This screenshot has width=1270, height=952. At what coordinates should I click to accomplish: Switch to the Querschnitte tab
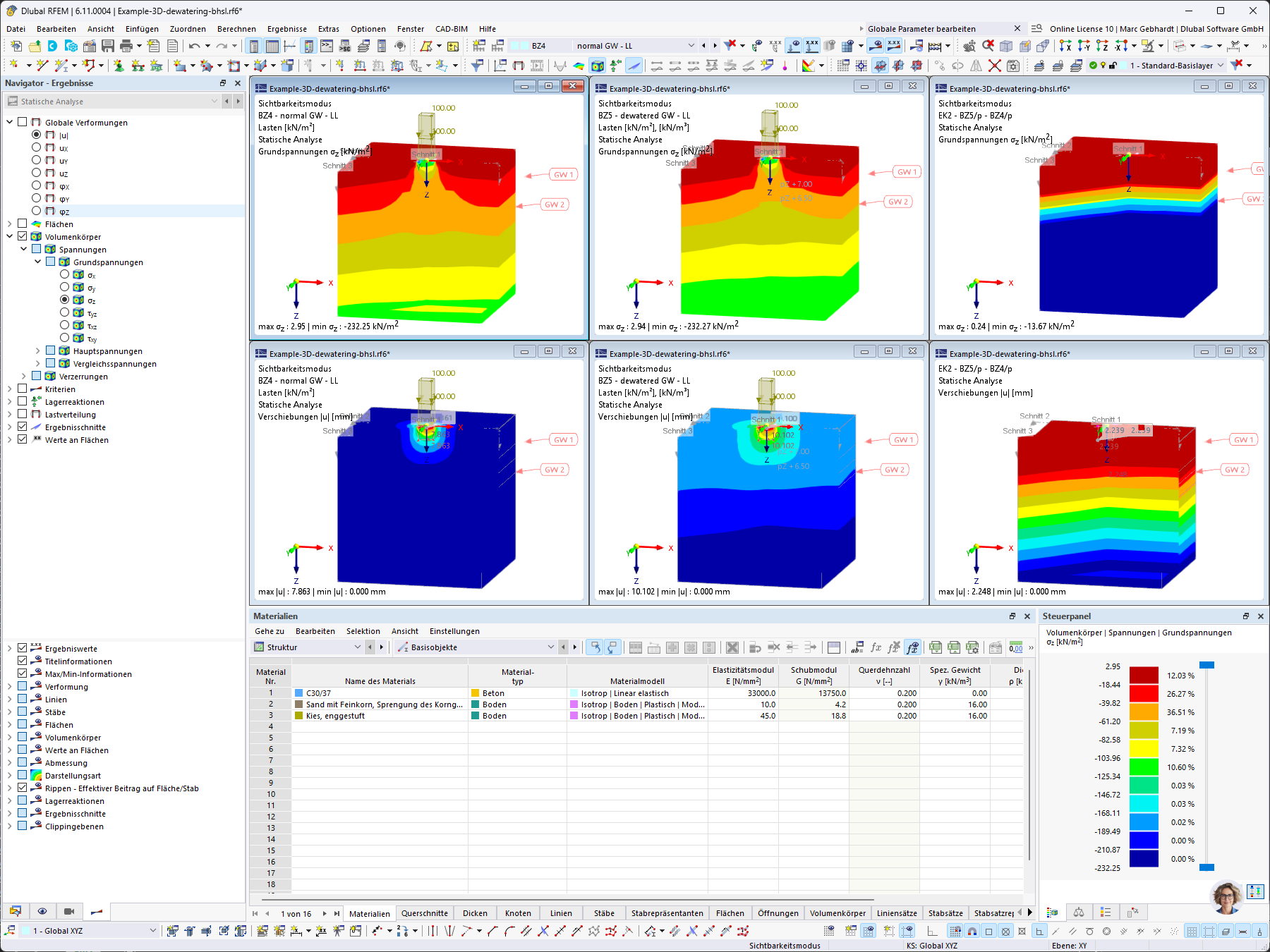tap(425, 913)
